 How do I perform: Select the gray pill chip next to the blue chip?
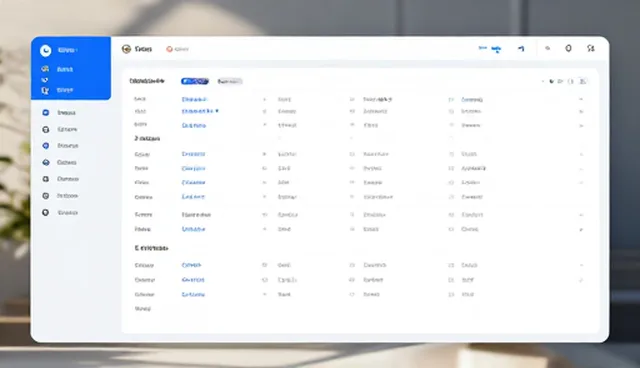pos(230,81)
